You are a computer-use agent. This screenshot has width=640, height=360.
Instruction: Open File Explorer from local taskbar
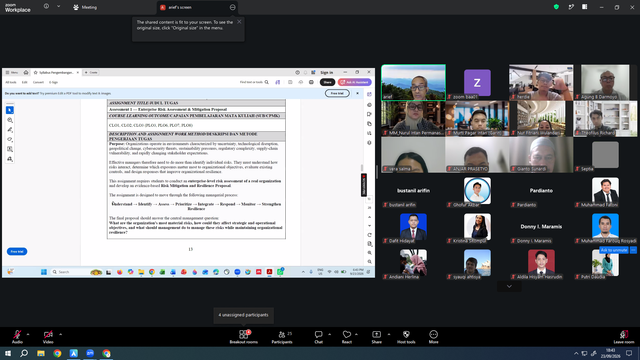[41, 353]
